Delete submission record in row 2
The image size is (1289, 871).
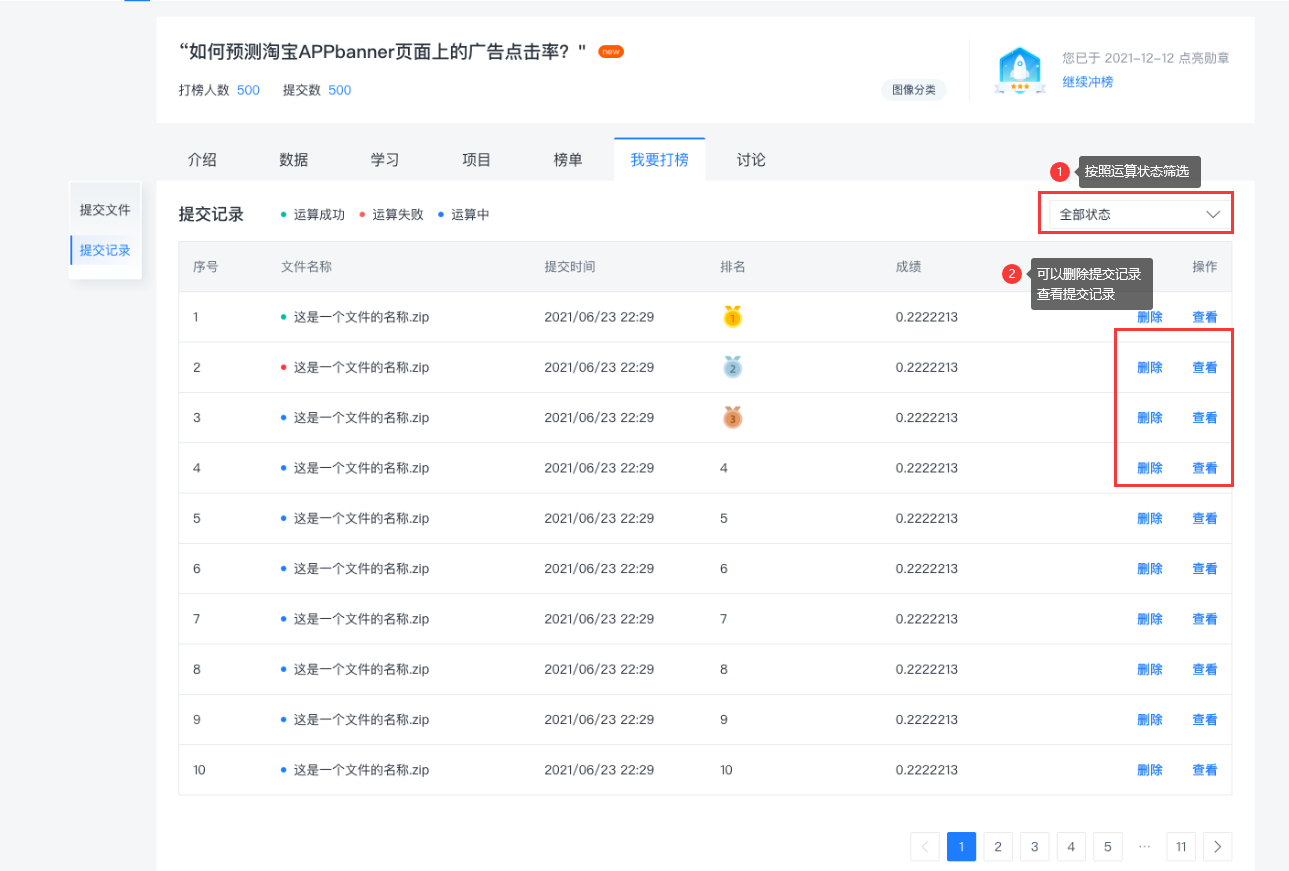[x=1150, y=367]
